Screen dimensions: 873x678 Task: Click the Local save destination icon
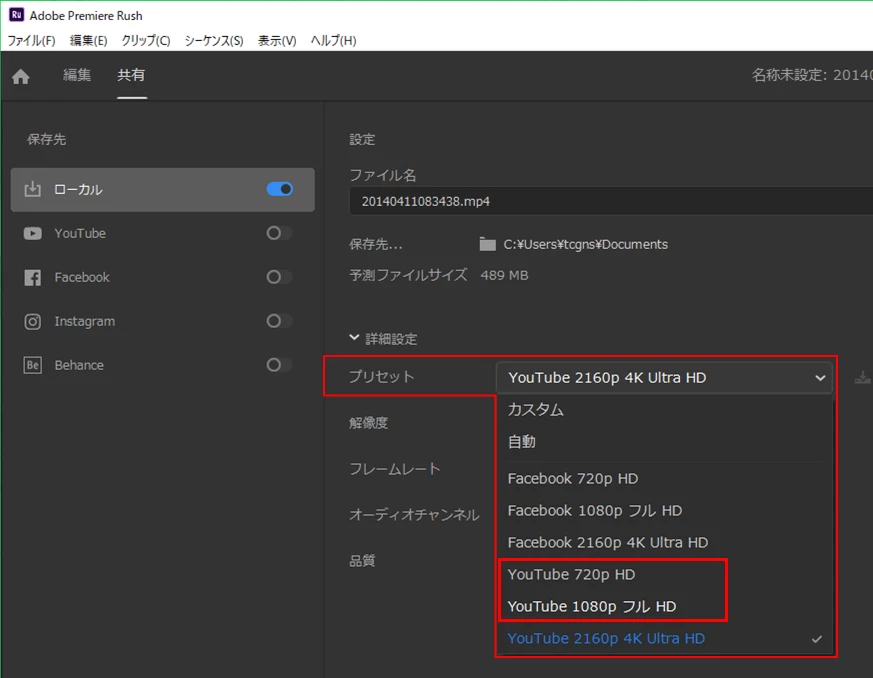click(x=32, y=189)
